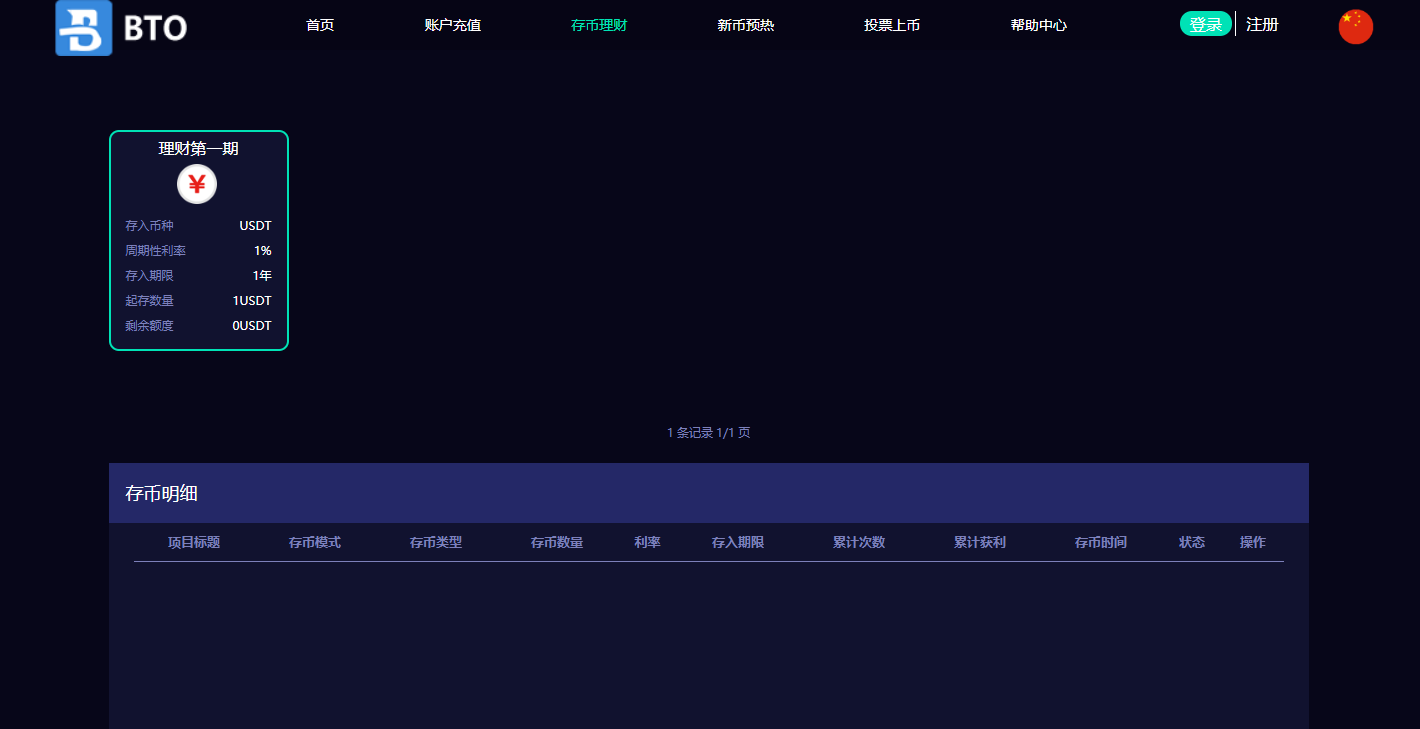
Task: Open 帮助中心 help center
Action: click(1038, 25)
